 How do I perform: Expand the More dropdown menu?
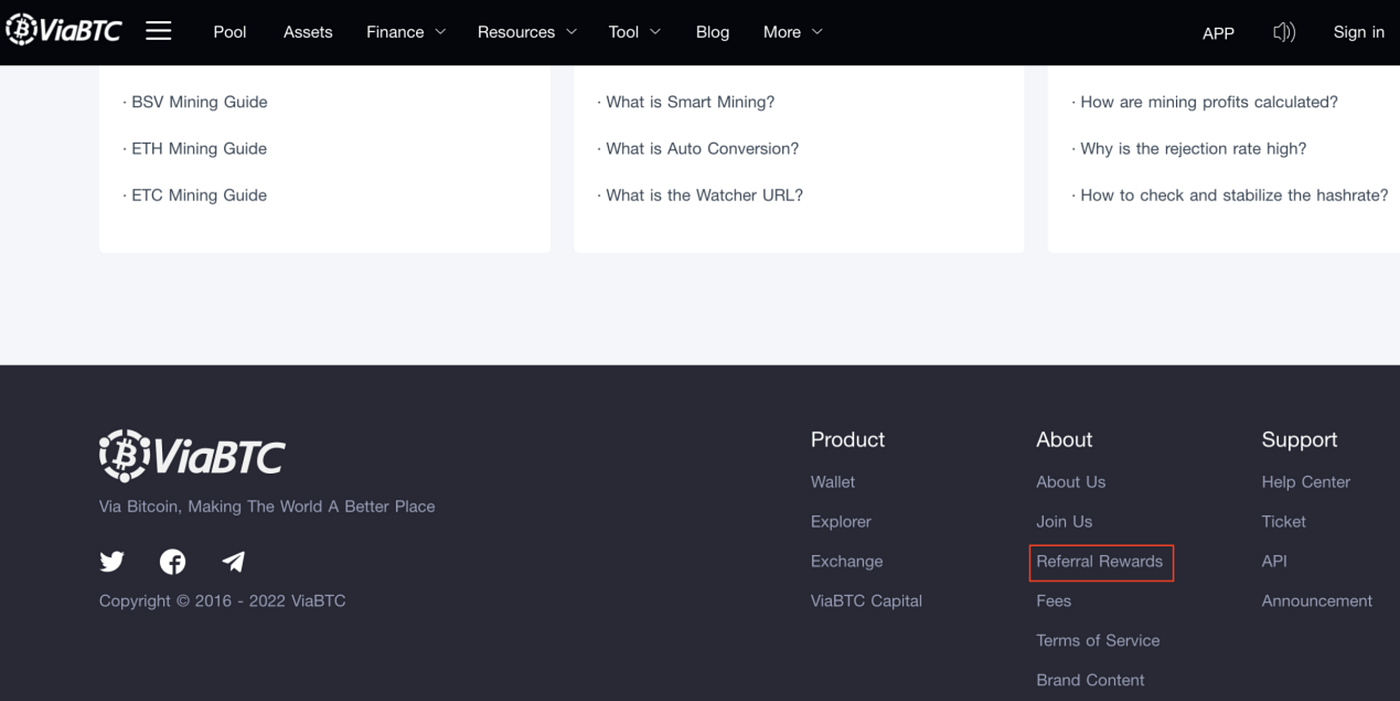point(792,32)
